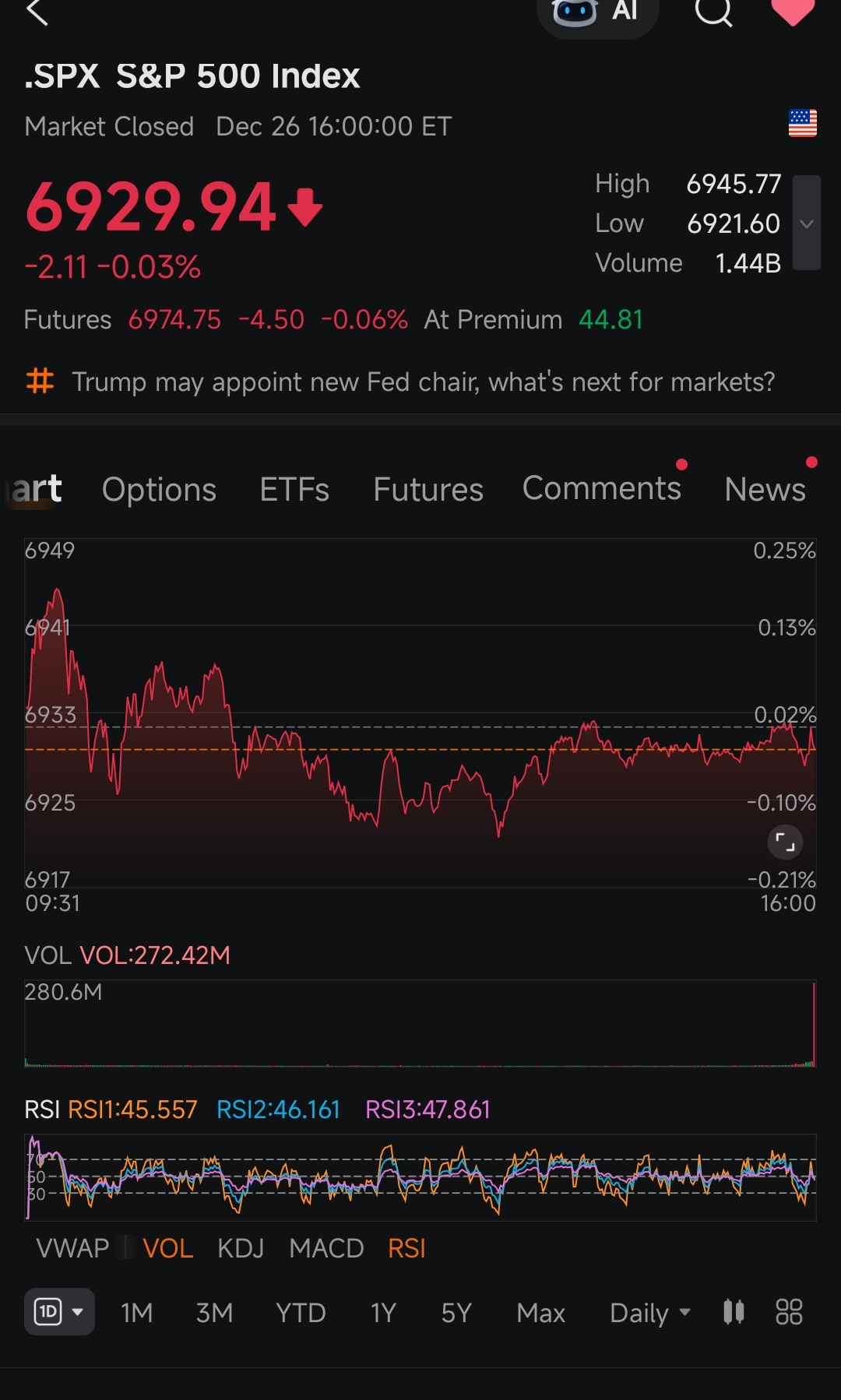Switch to the News tab

(765, 490)
